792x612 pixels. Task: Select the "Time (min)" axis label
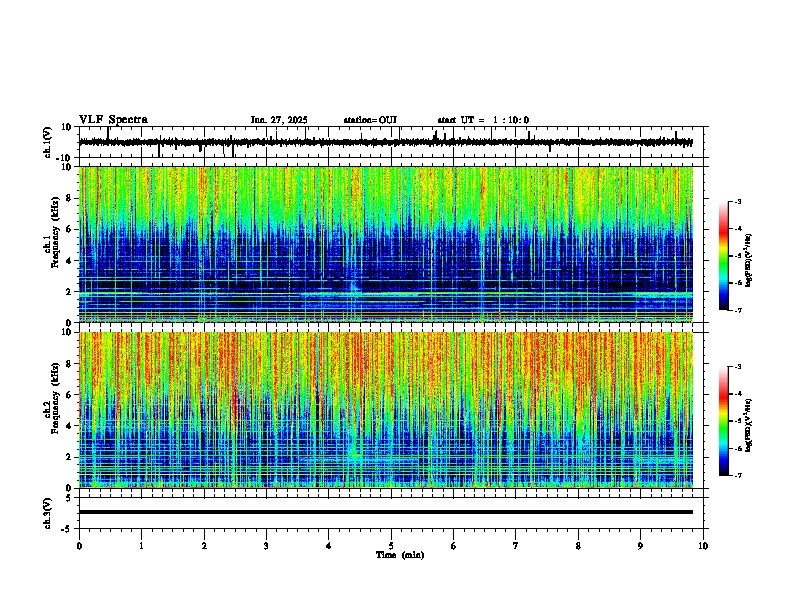pos(400,555)
